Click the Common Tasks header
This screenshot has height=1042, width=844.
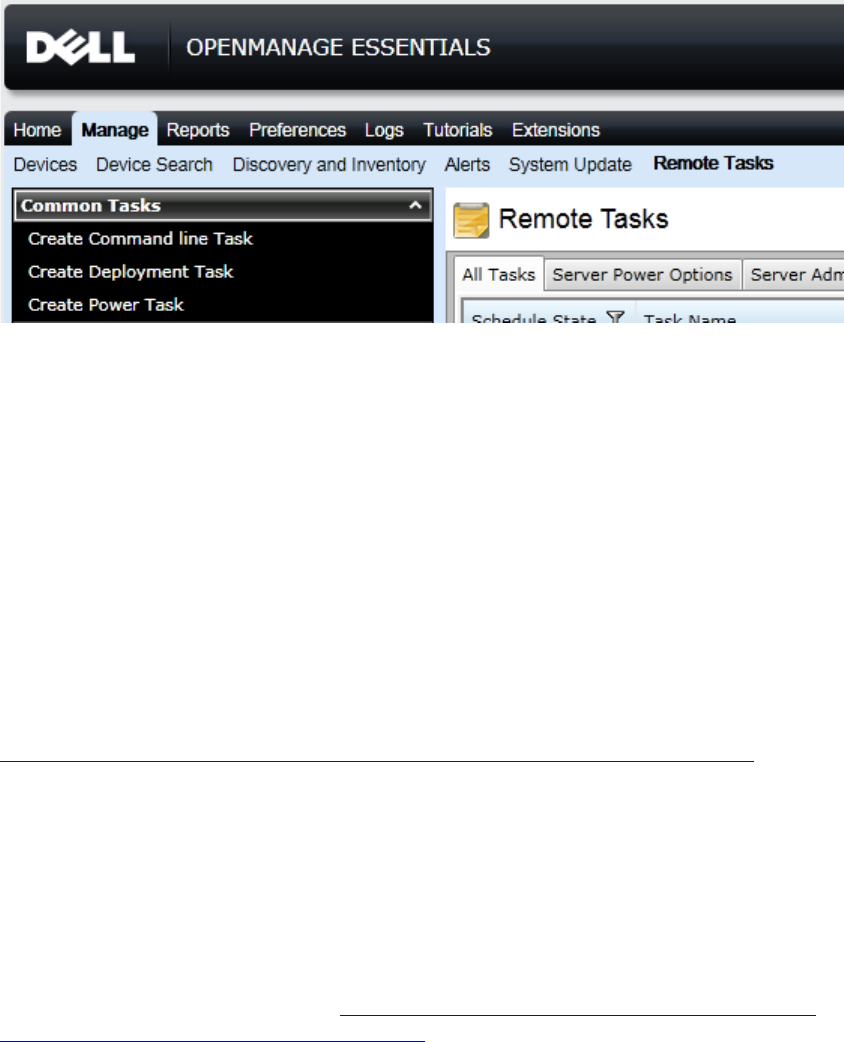[x=223, y=205]
